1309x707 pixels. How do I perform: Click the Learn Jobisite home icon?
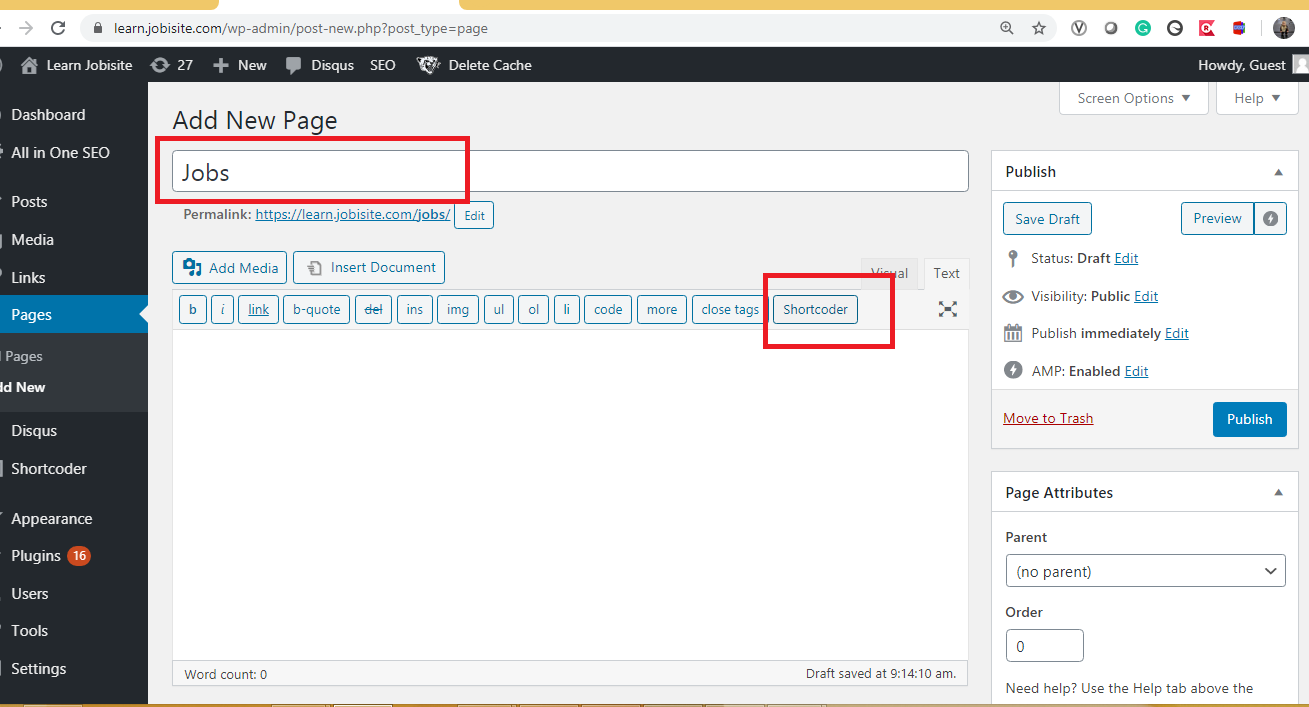tap(29, 65)
